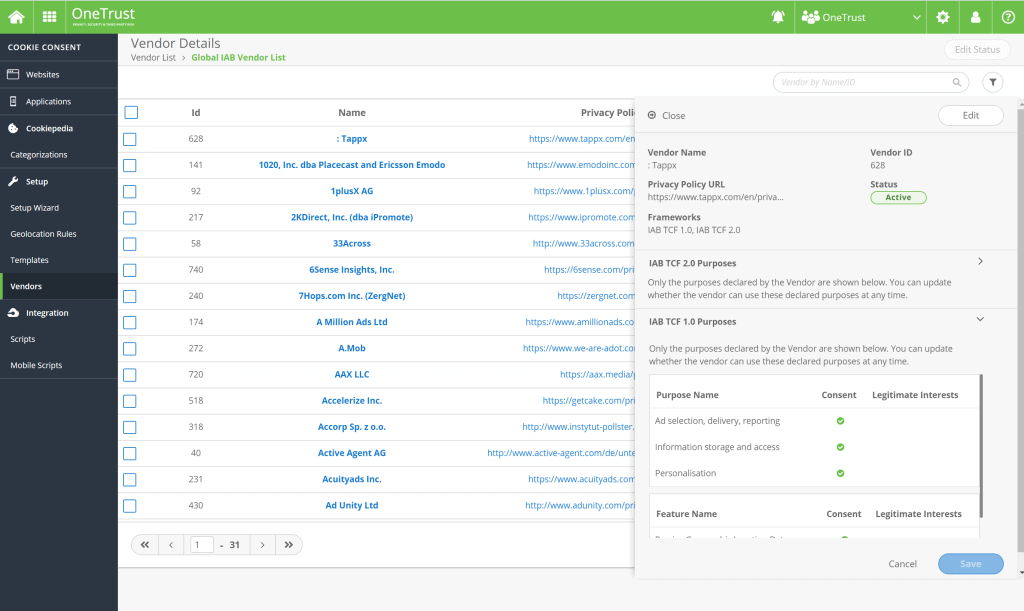The width and height of the screenshot is (1024, 611).
Task: Jump to first page of vendors
Action: pos(145,544)
